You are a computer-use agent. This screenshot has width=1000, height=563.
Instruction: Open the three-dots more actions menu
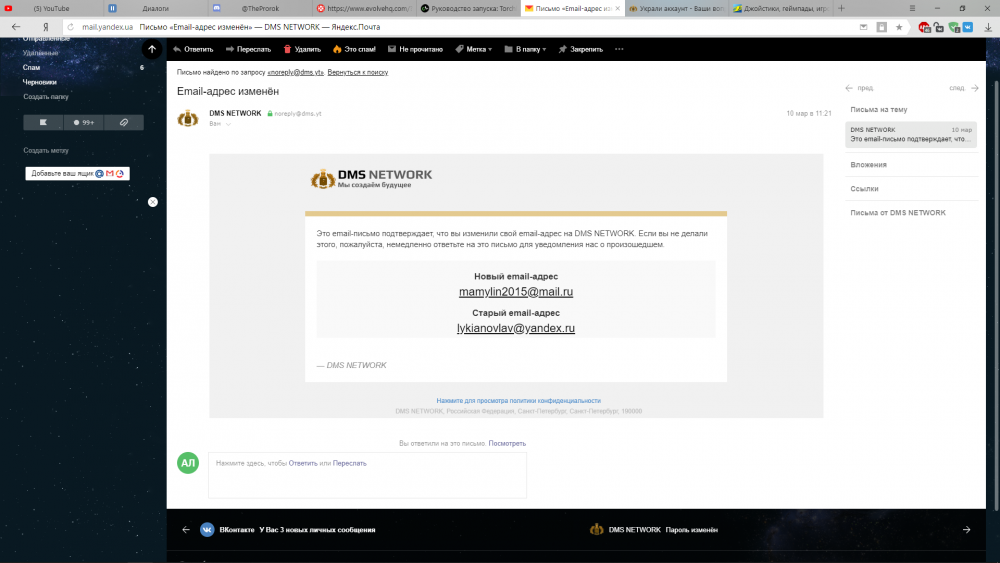(x=619, y=48)
